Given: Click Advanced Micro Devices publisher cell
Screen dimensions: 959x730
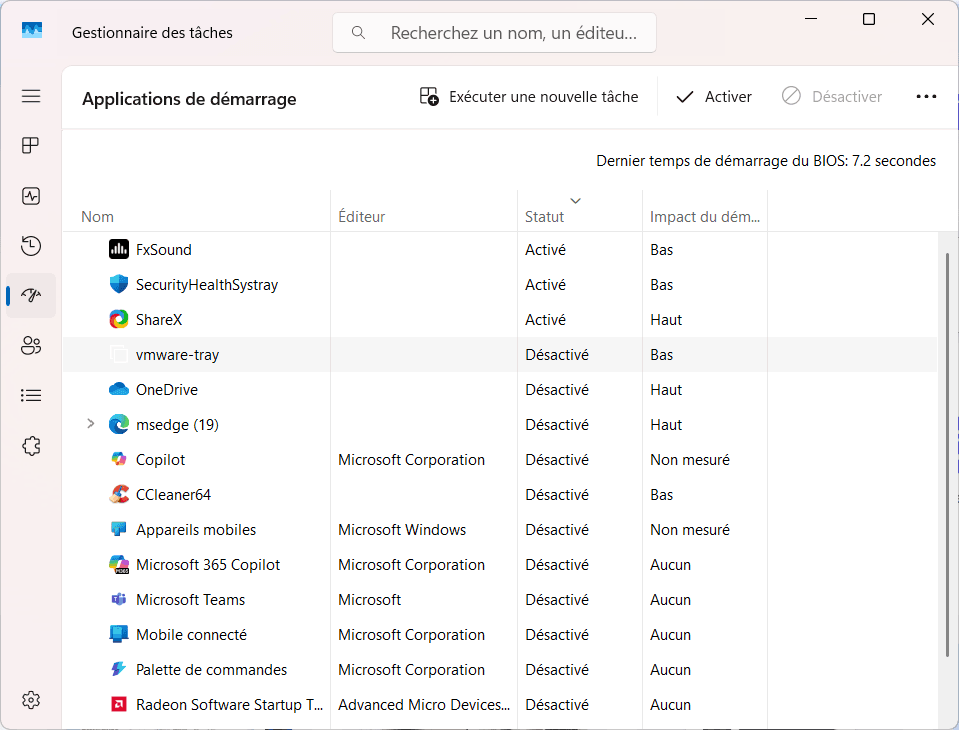Looking at the screenshot, I should (424, 705).
